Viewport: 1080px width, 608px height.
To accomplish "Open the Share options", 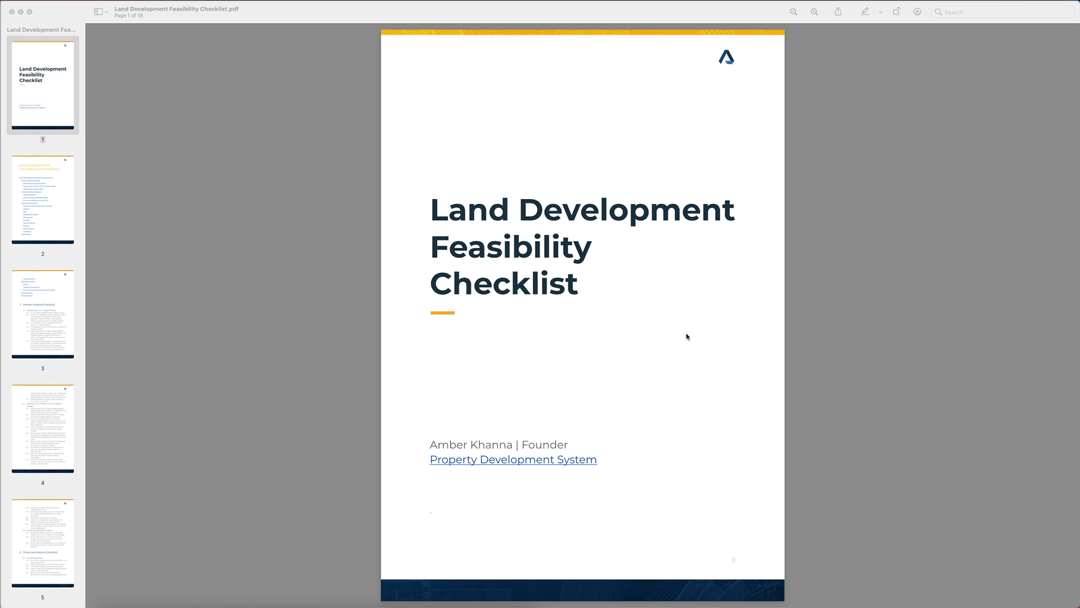I will (838, 11).
